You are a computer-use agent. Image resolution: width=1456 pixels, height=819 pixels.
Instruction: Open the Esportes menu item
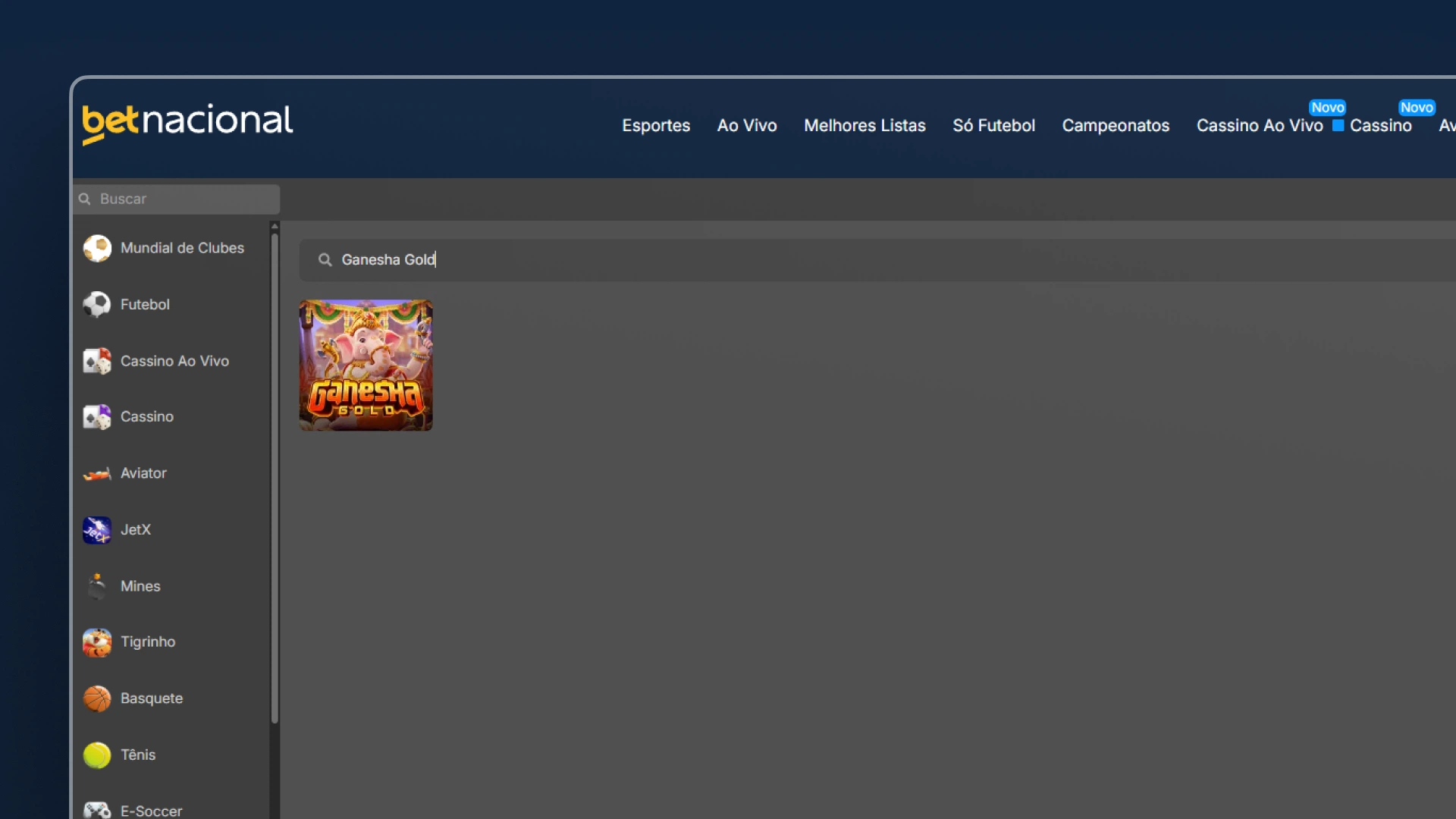(x=656, y=126)
